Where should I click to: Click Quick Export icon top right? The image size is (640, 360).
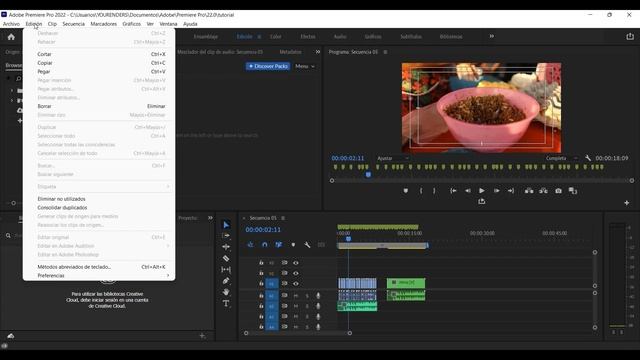pos(630,36)
